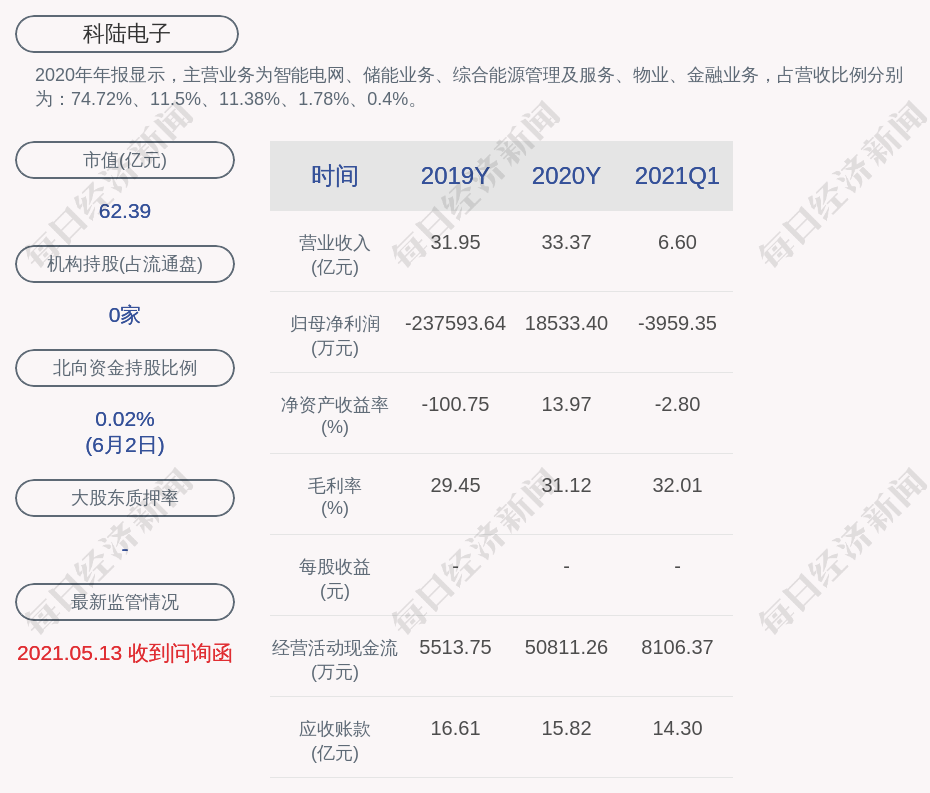Click the 0.02% northbound holding value
Image resolution: width=930 pixels, height=793 pixels.
(x=125, y=419)
